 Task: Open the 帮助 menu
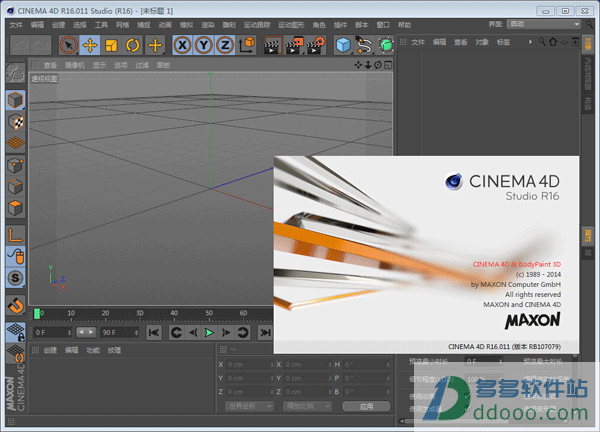click(x=404, y=25)
